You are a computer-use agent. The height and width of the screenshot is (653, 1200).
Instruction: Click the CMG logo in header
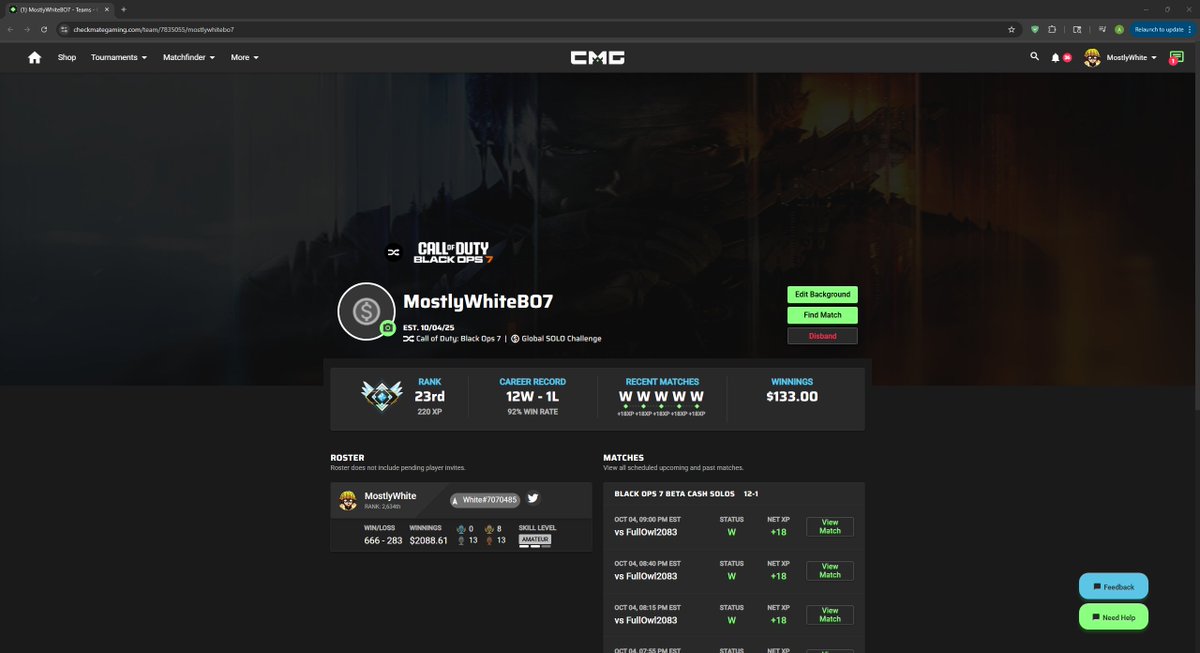[598, 58]
